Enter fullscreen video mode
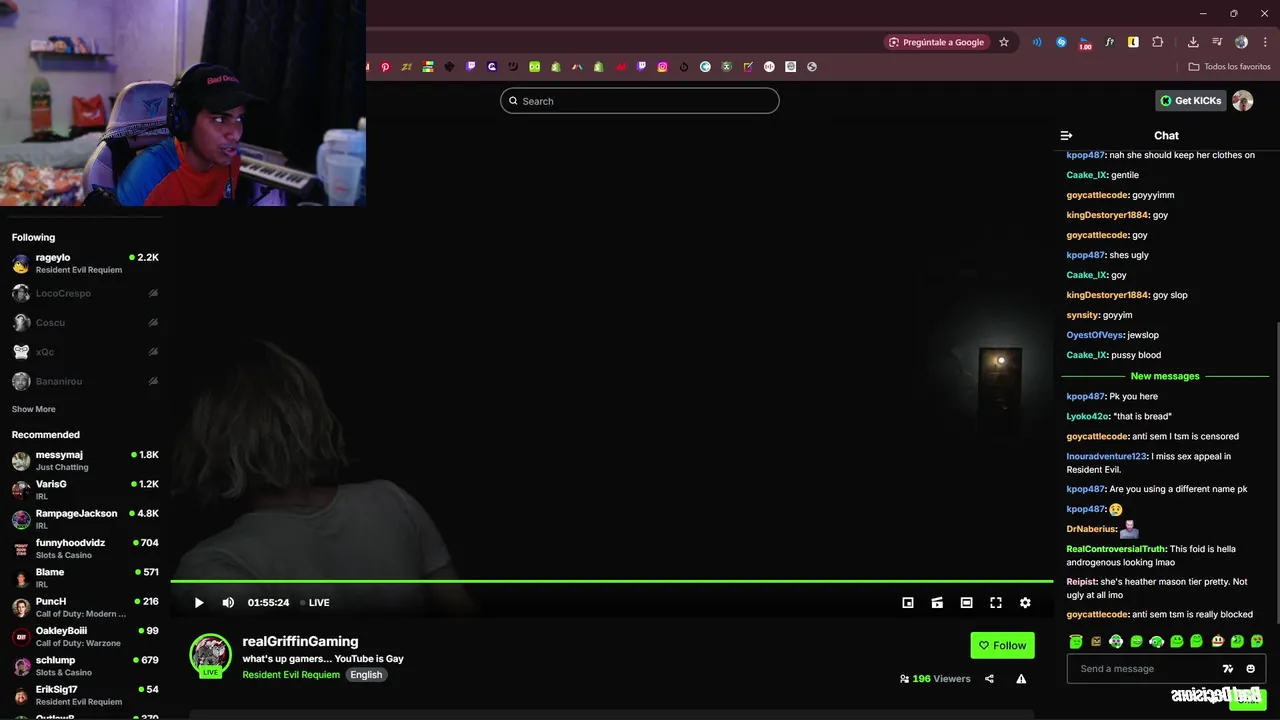The image size is (1280, 720). 996,603
